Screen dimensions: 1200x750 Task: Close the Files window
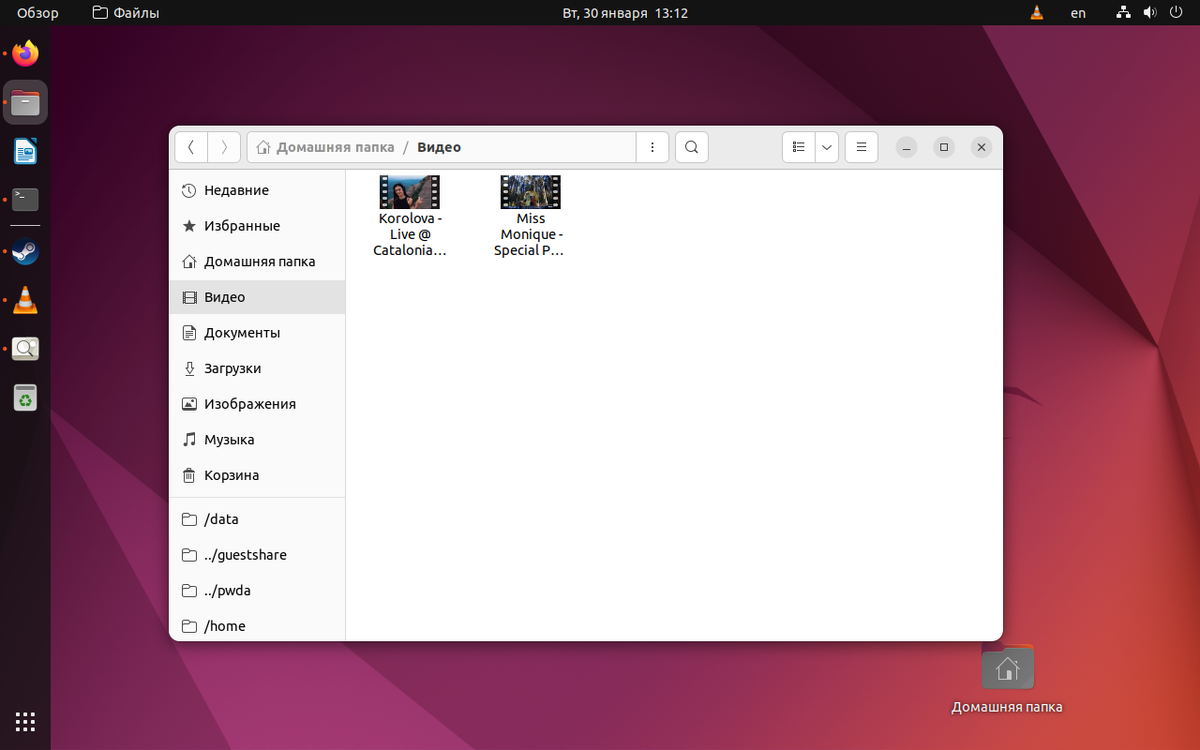pos(982,147)
